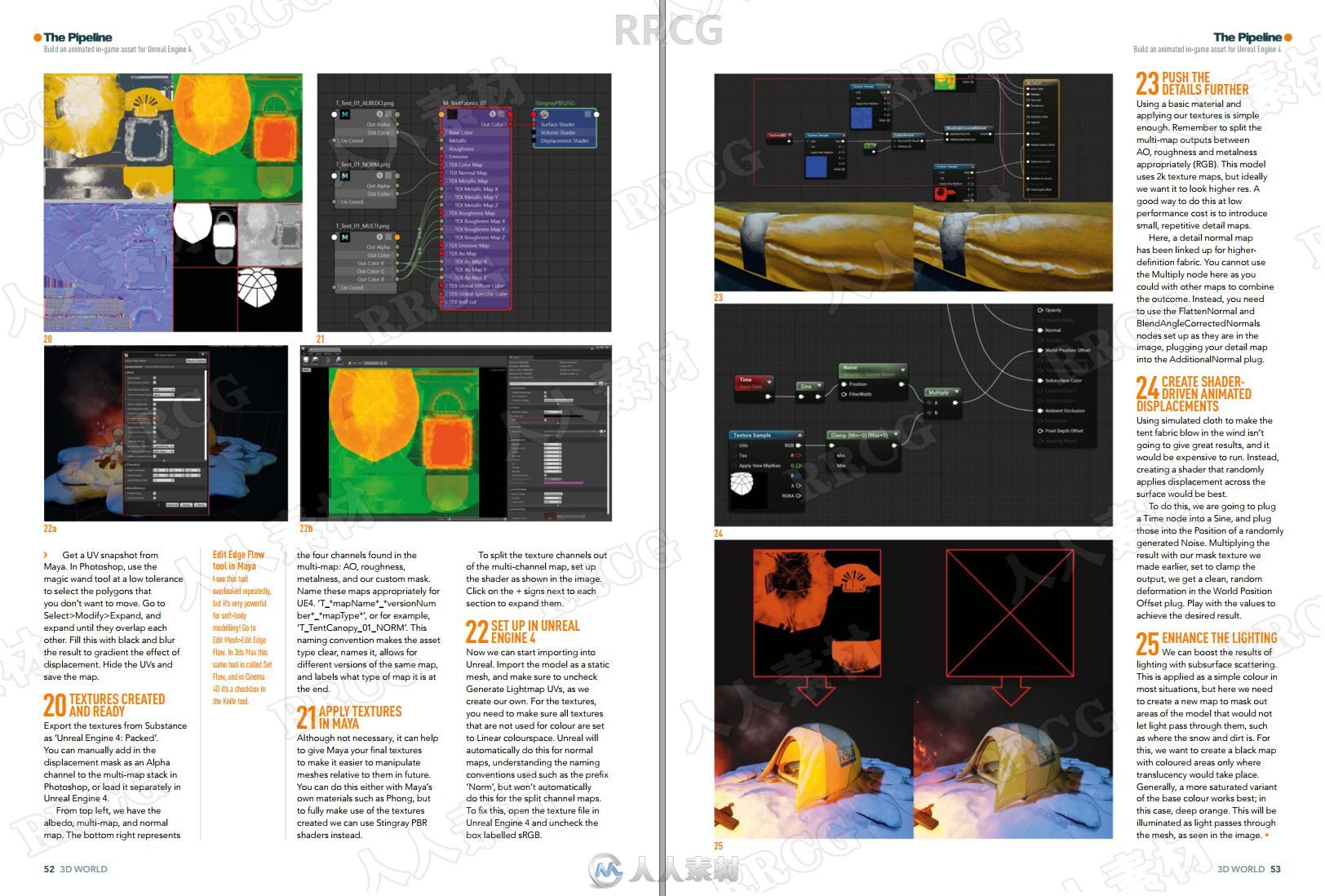
Task: Click the Ambient Occlusion pin
Action: [1040, 410]
